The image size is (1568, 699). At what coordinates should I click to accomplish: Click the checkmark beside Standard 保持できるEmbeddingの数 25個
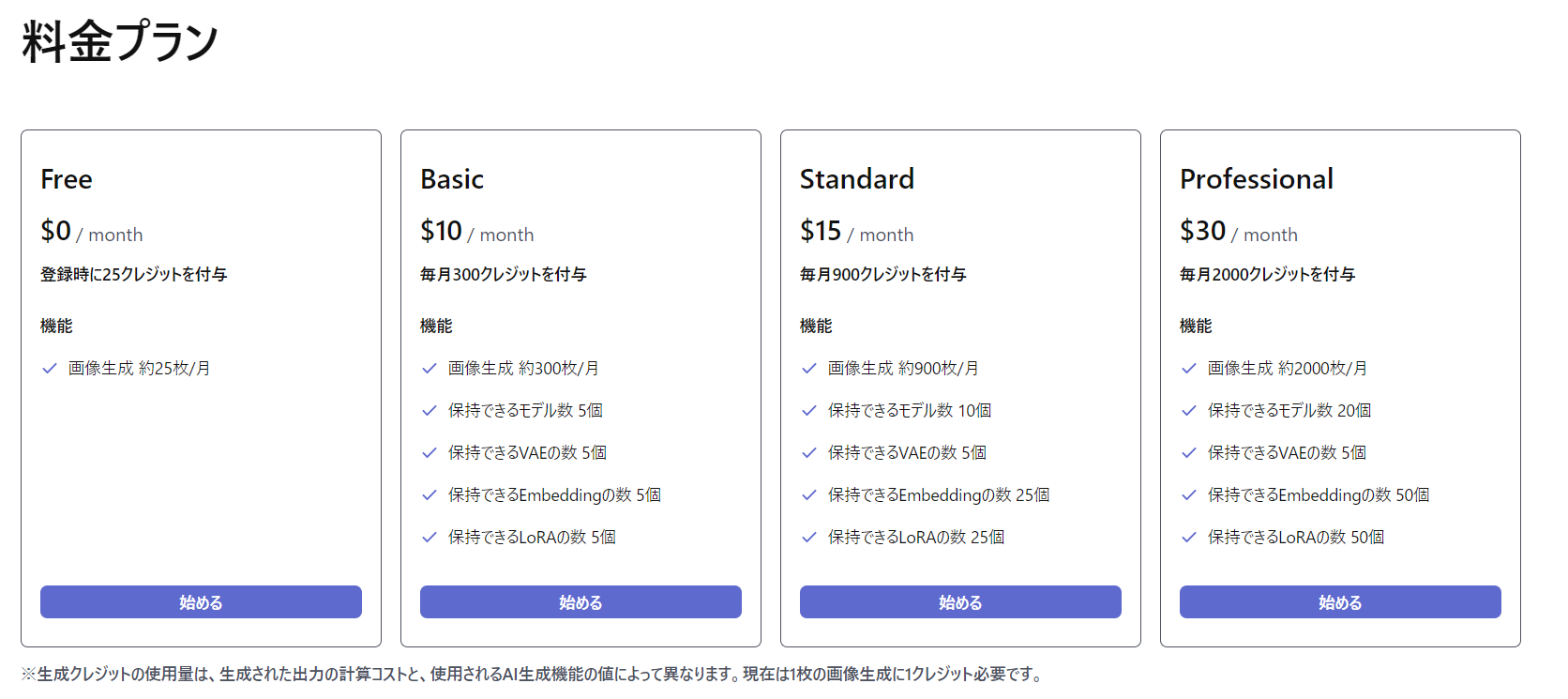click(x=809, y=495)
